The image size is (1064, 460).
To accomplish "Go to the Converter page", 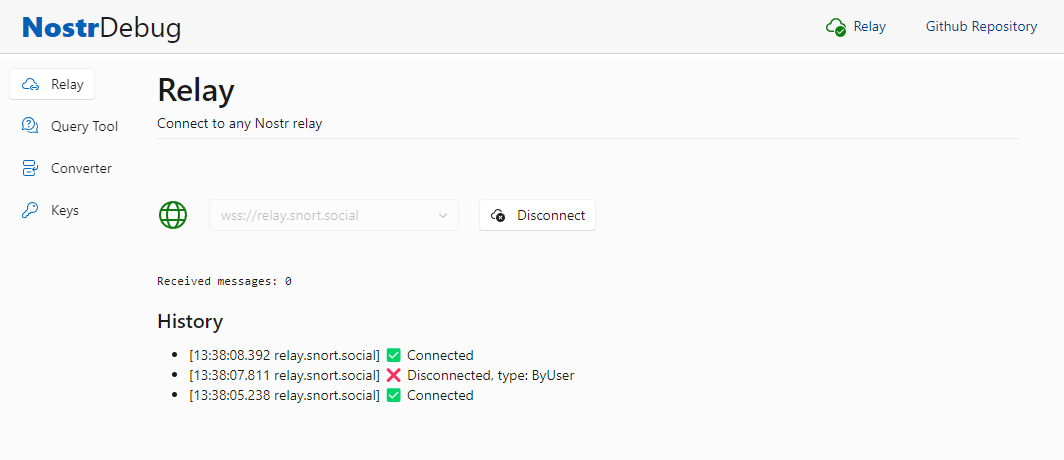I will [81, 168].
